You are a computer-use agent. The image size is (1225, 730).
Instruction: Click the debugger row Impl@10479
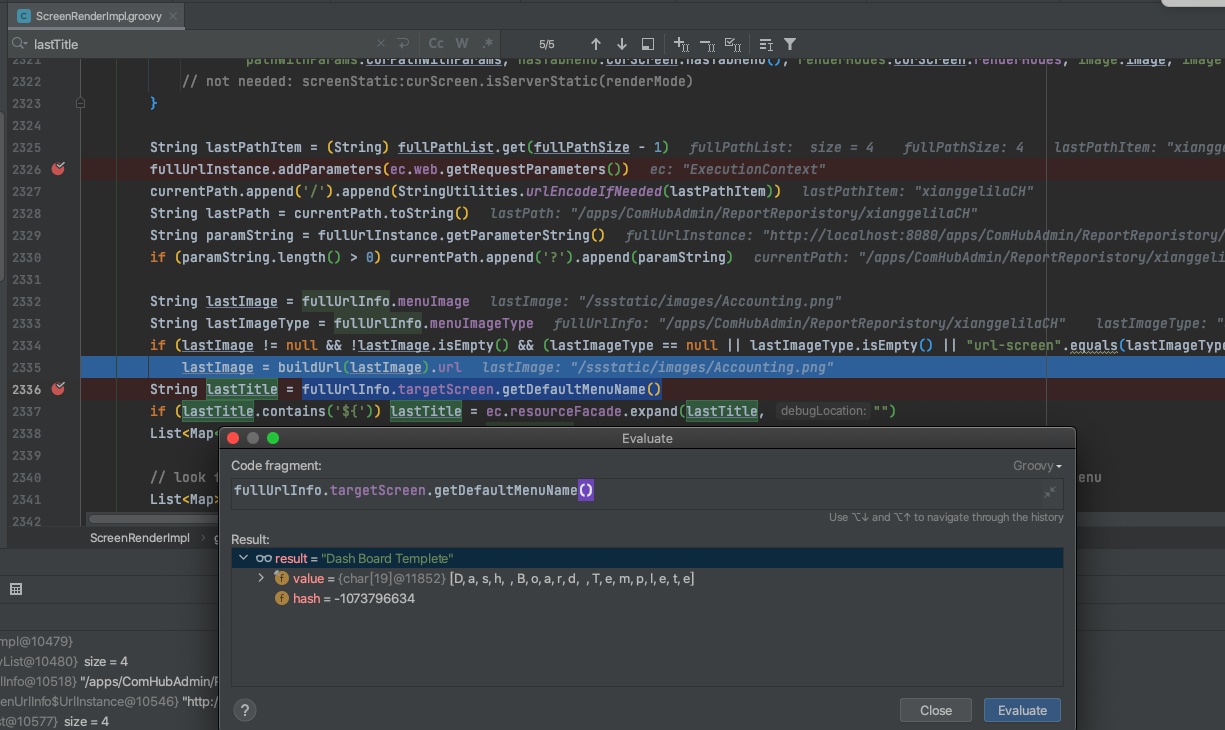[36, 641]
